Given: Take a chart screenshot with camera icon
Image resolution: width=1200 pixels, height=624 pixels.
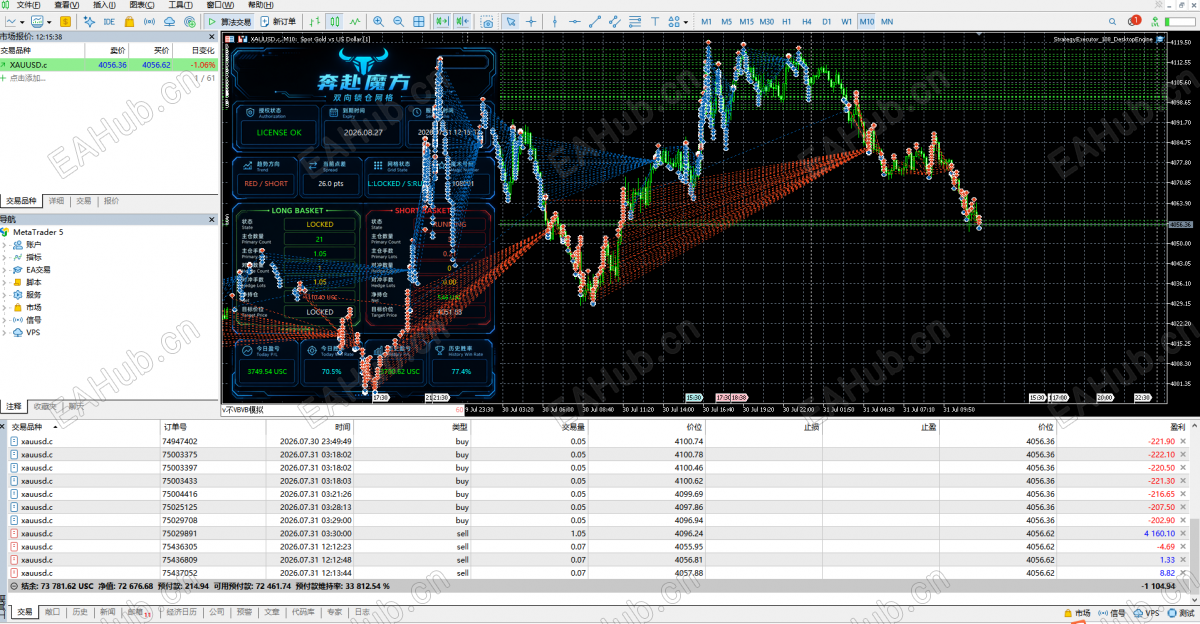Looking at the screenshot, I should point(487,21).
